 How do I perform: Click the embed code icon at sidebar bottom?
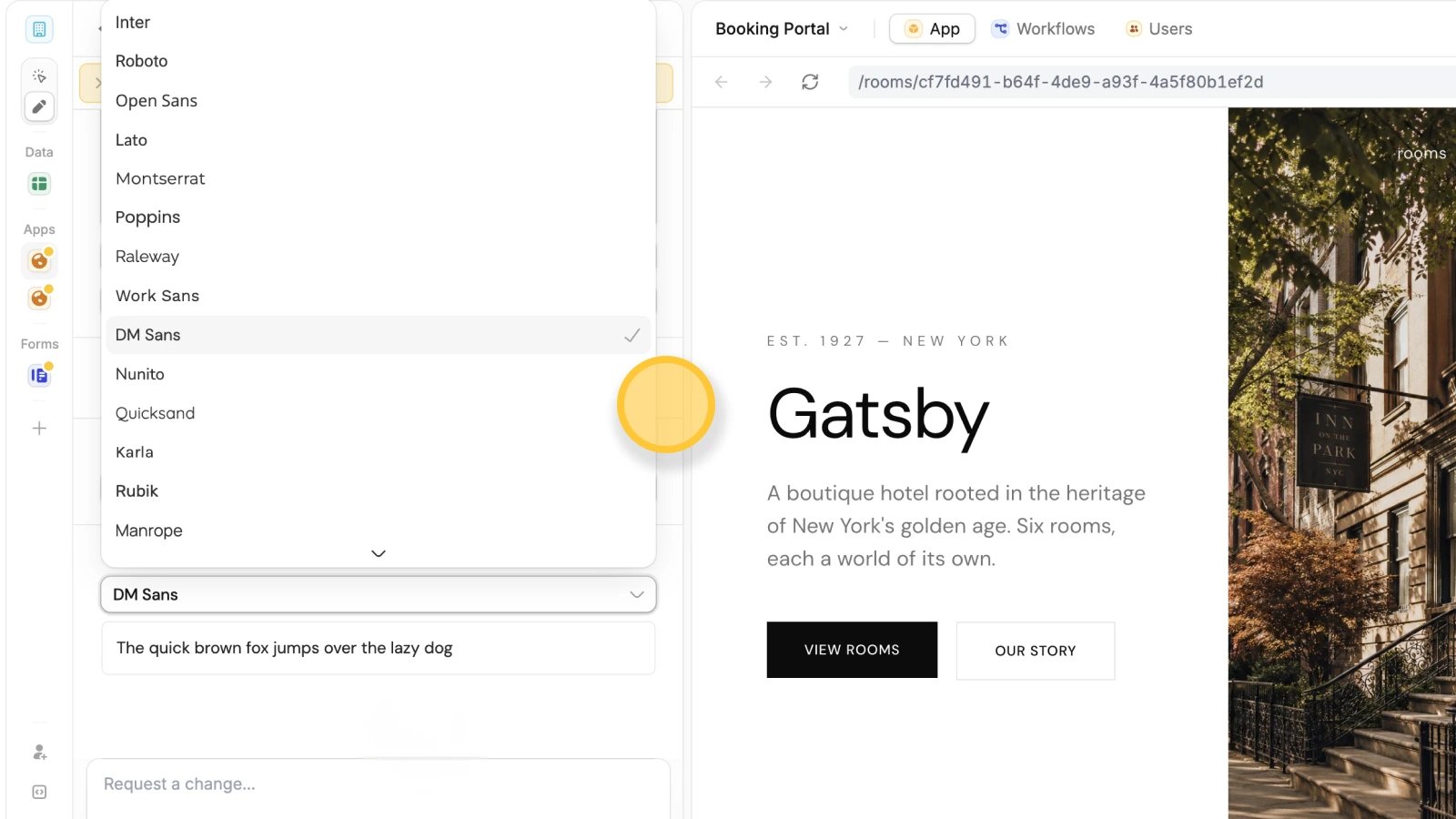tap(39, 793)
